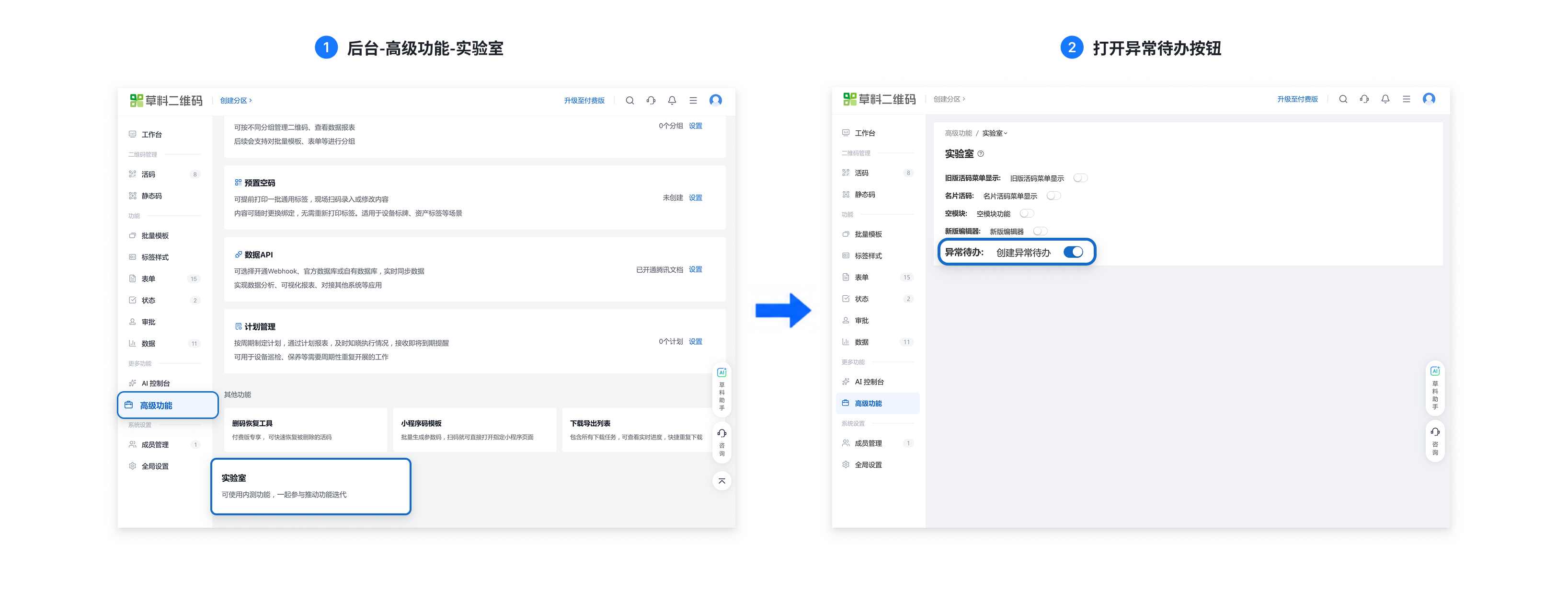Toggle 旧版活码菜单显示 switch
The width and height of the screenshot is (1568, 615).
1080,178
